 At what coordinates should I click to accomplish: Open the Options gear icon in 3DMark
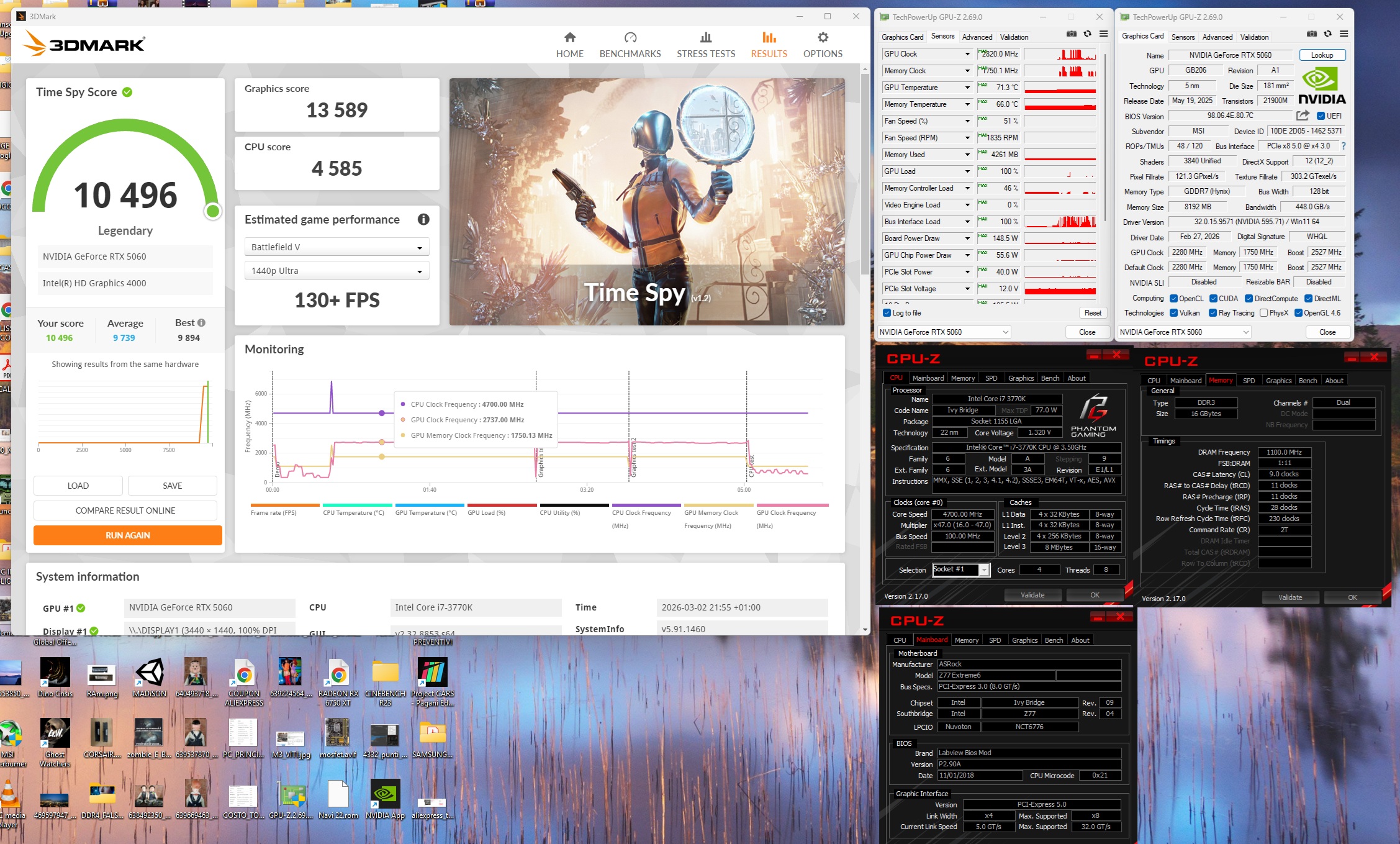coord(823,38)
